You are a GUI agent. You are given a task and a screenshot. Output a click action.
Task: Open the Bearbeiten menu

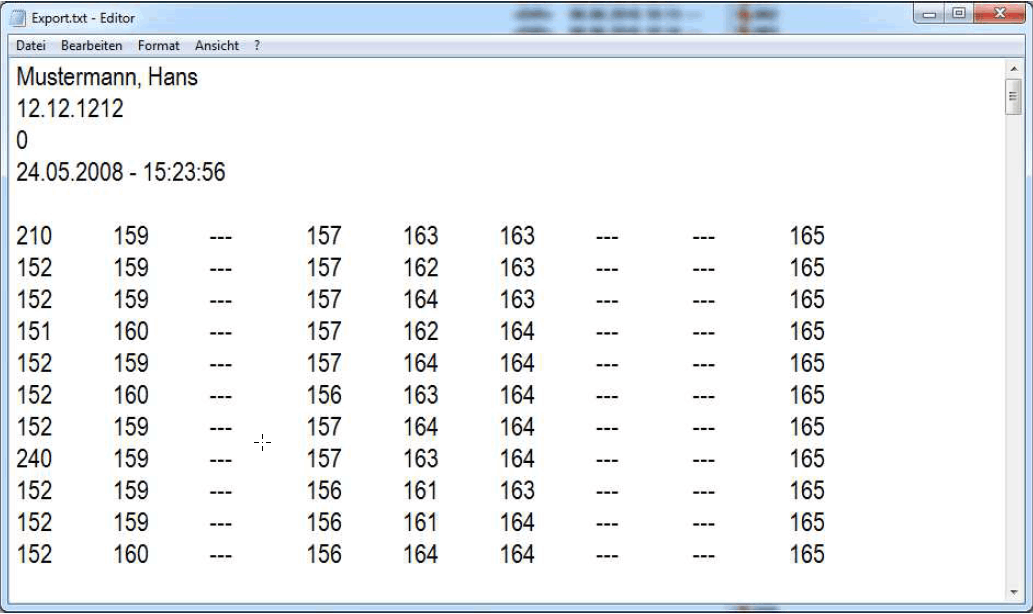coord(93,45)
